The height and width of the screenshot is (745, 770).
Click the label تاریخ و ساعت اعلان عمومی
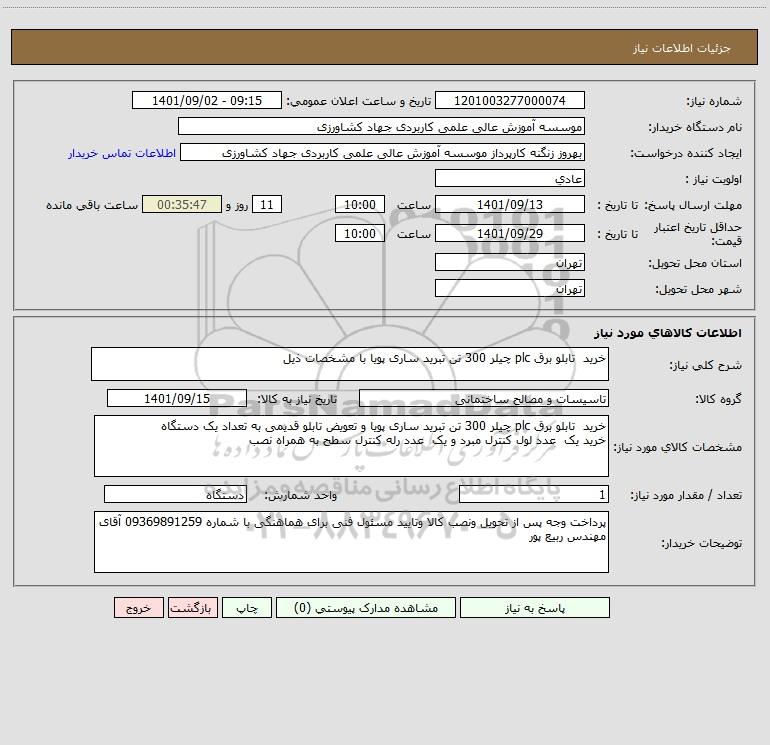pyautogui.click(x=359, y=101)
